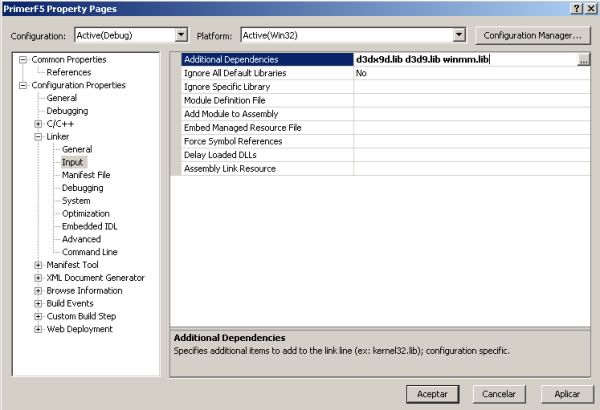Image resolution: width=600 pixels, height=410 pixels.
Task: Expand the Custom Build Step node
Action: pos(38,316)
